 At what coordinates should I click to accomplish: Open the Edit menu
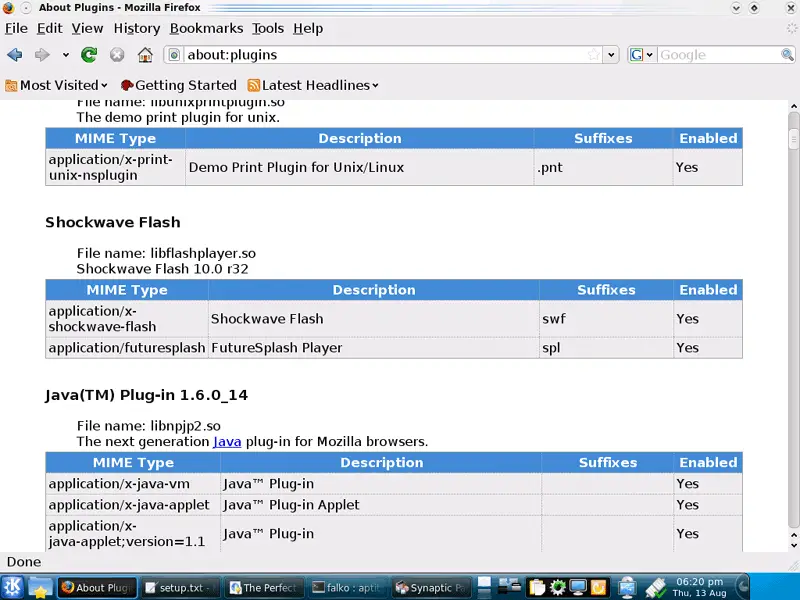[x=49, y=29]
